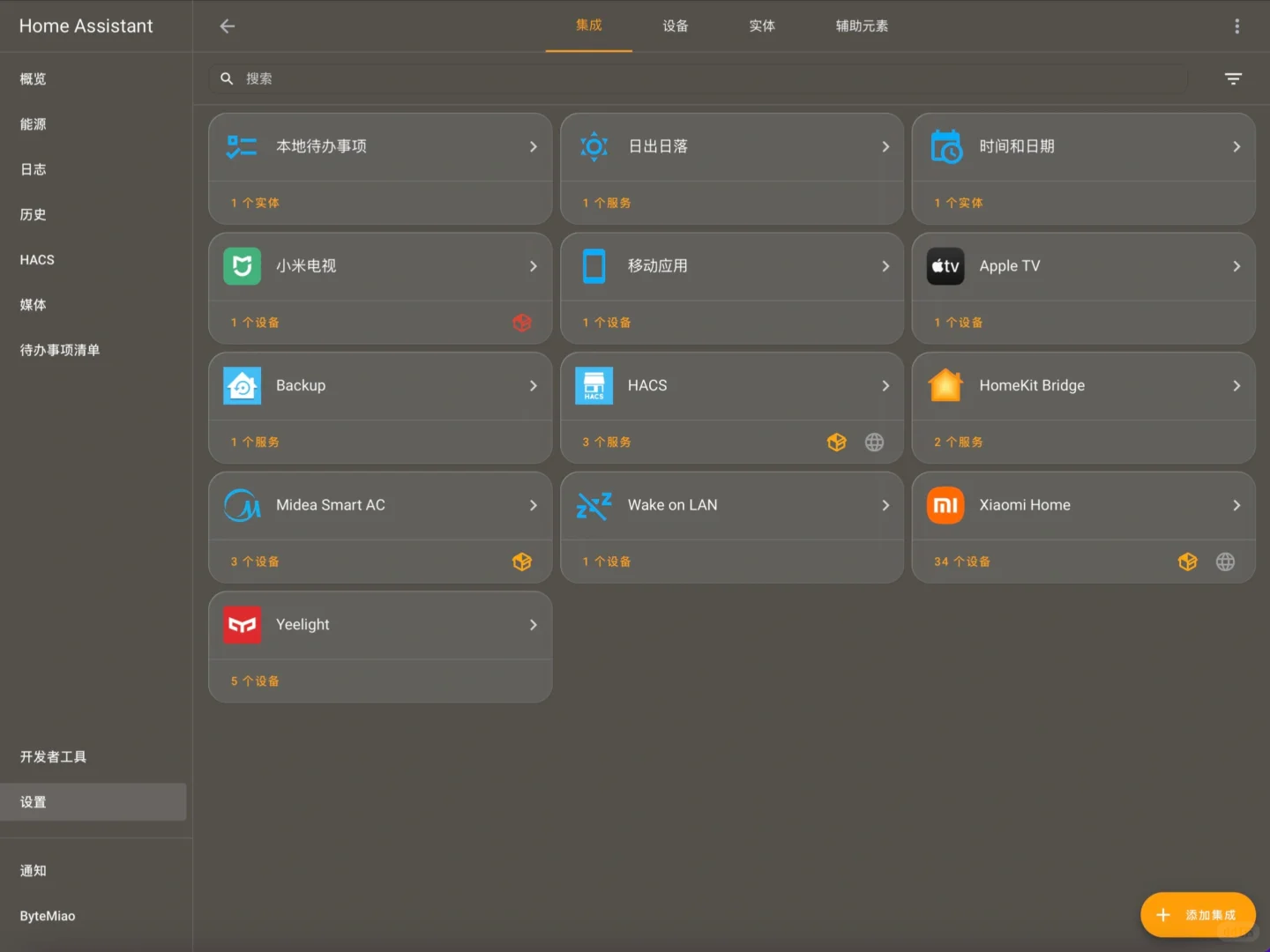Viewport: 1270px width, 952px height.
Task: Go to 日志 in the sidebar
Action: [93, 169]
